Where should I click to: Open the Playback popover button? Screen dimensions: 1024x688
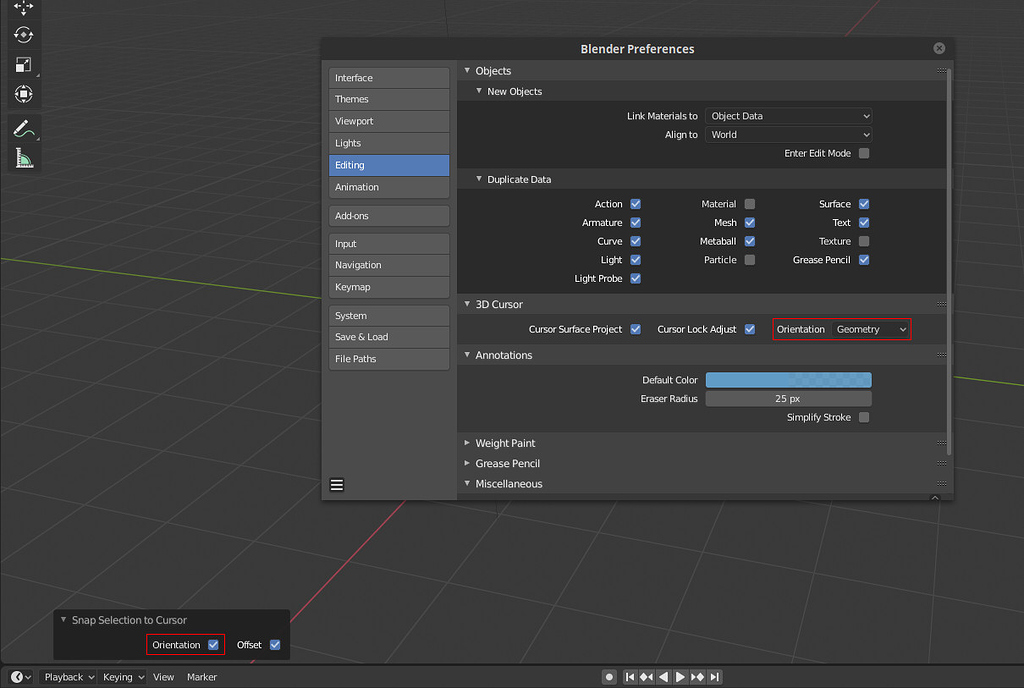pyautogui.click(x=68, y=677)
